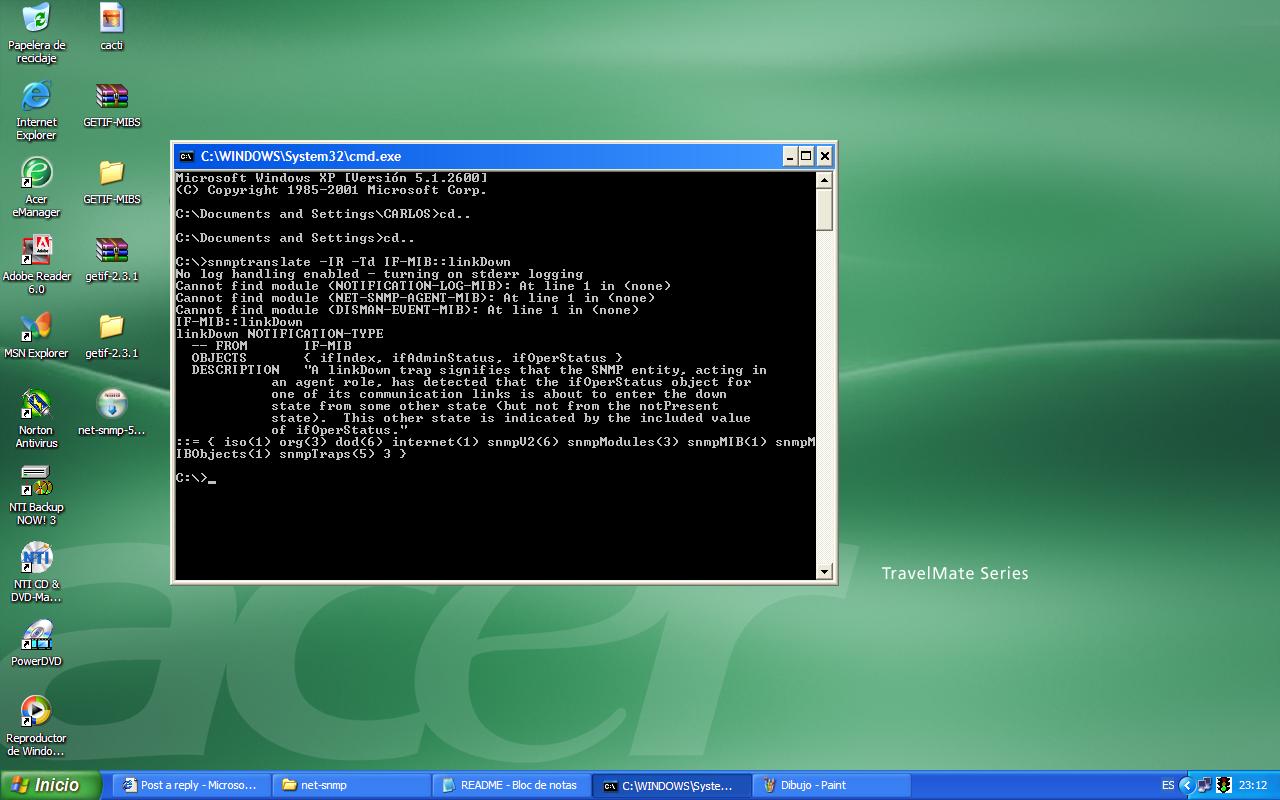Select the Internet Explorer desktop shortcut
The image size is (1280, 800).
[36, 110]
